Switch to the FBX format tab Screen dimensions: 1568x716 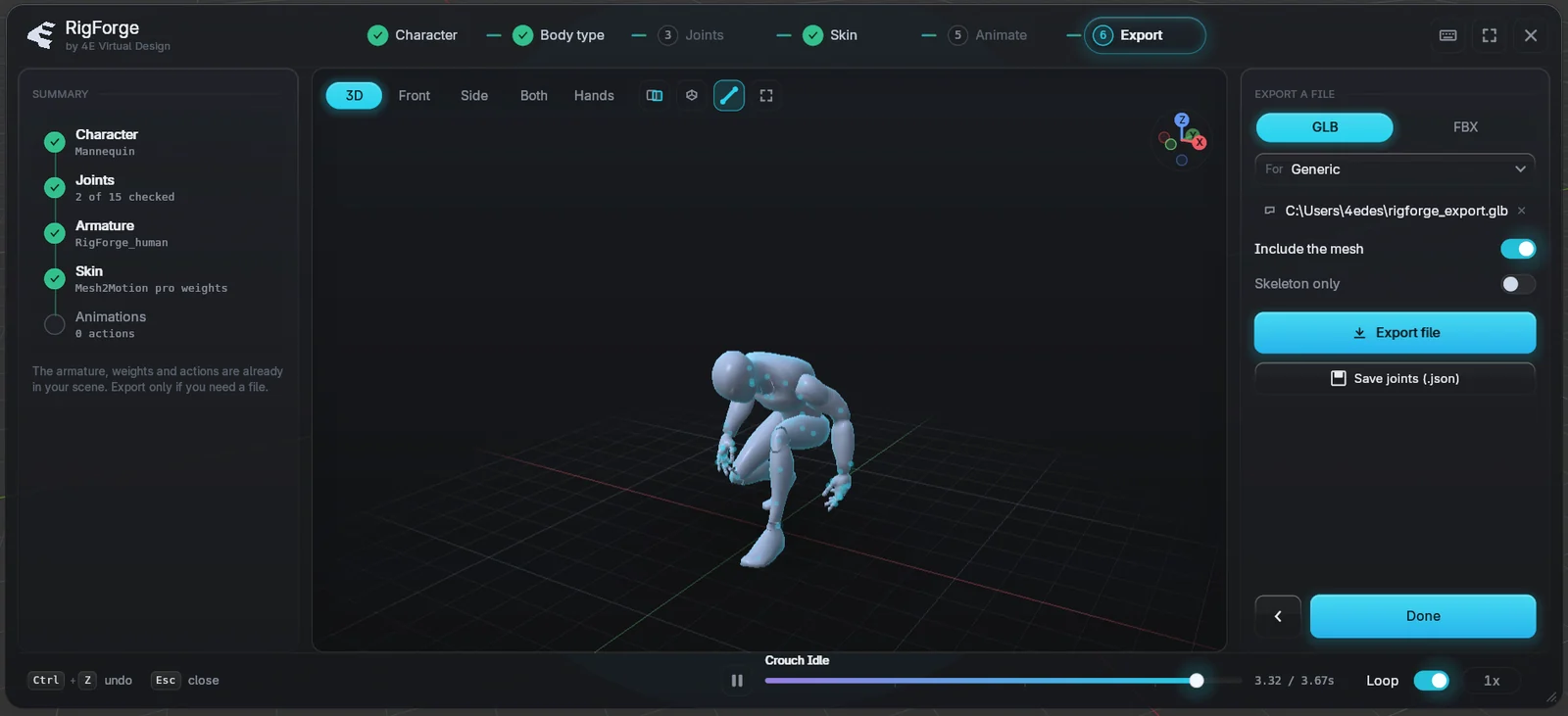click(1465, 127)
